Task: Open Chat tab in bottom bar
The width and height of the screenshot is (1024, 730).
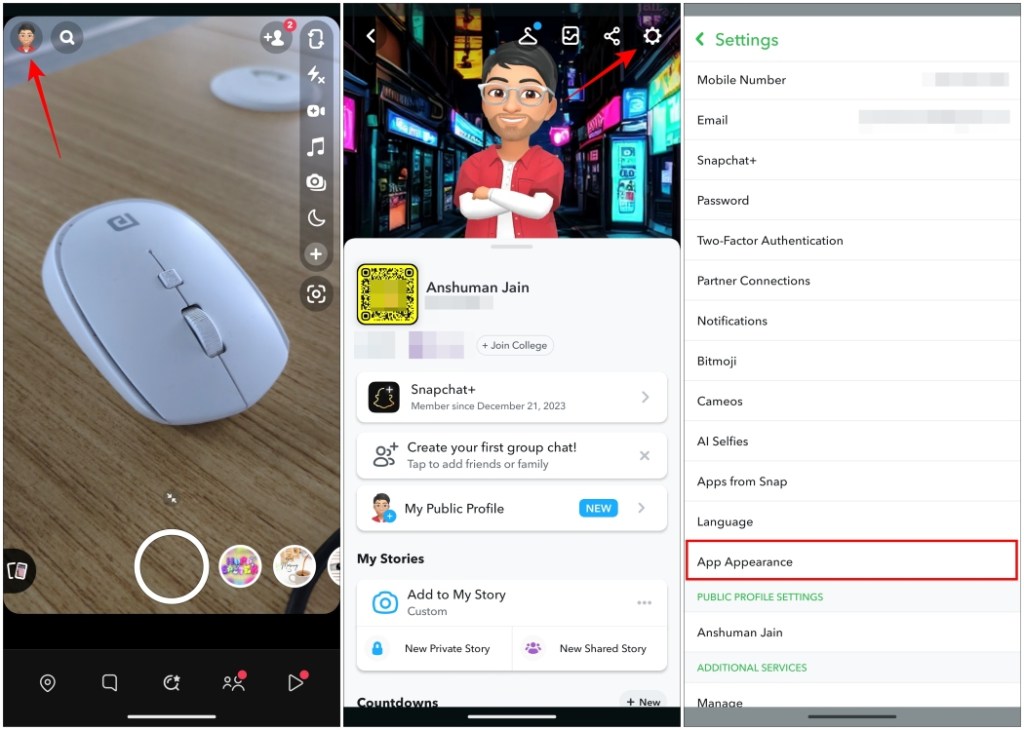Action: [x=110, y=683]
